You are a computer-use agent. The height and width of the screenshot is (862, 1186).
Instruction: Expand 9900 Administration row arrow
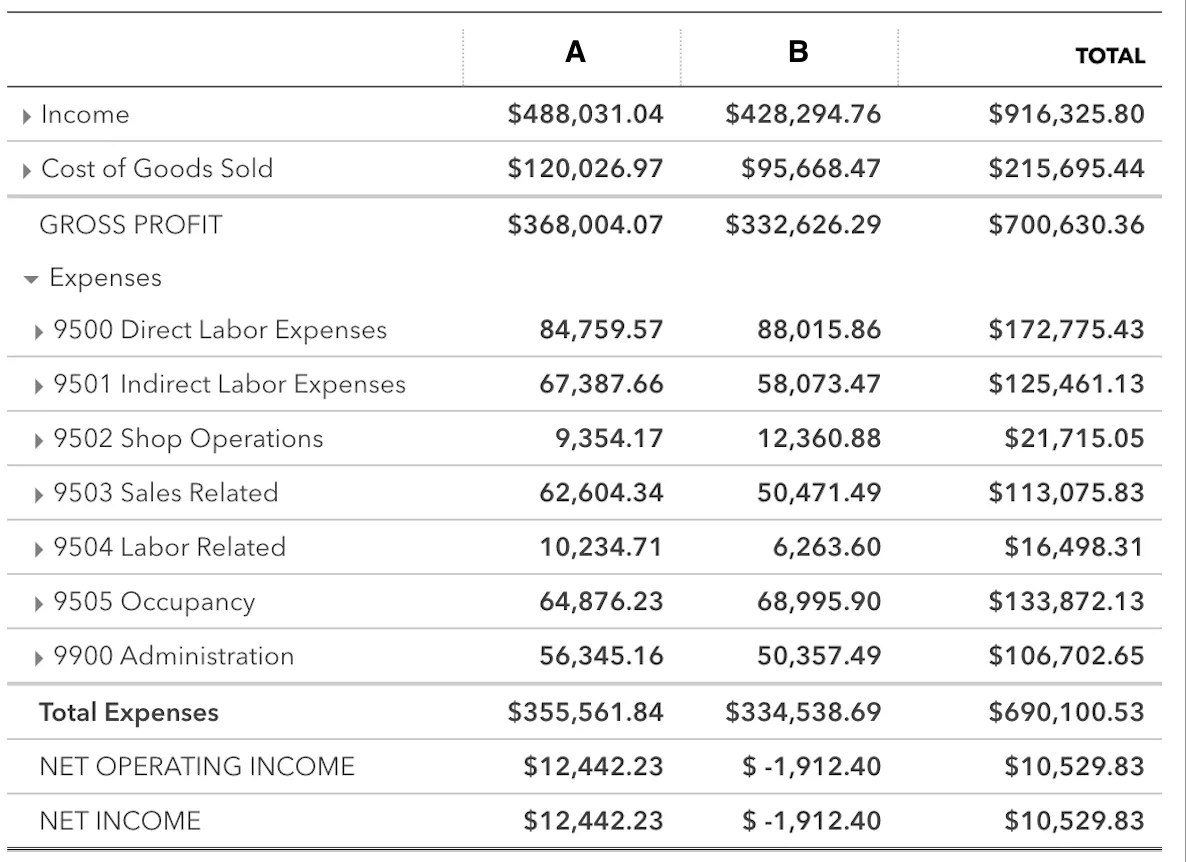click(x=39, y=658)
